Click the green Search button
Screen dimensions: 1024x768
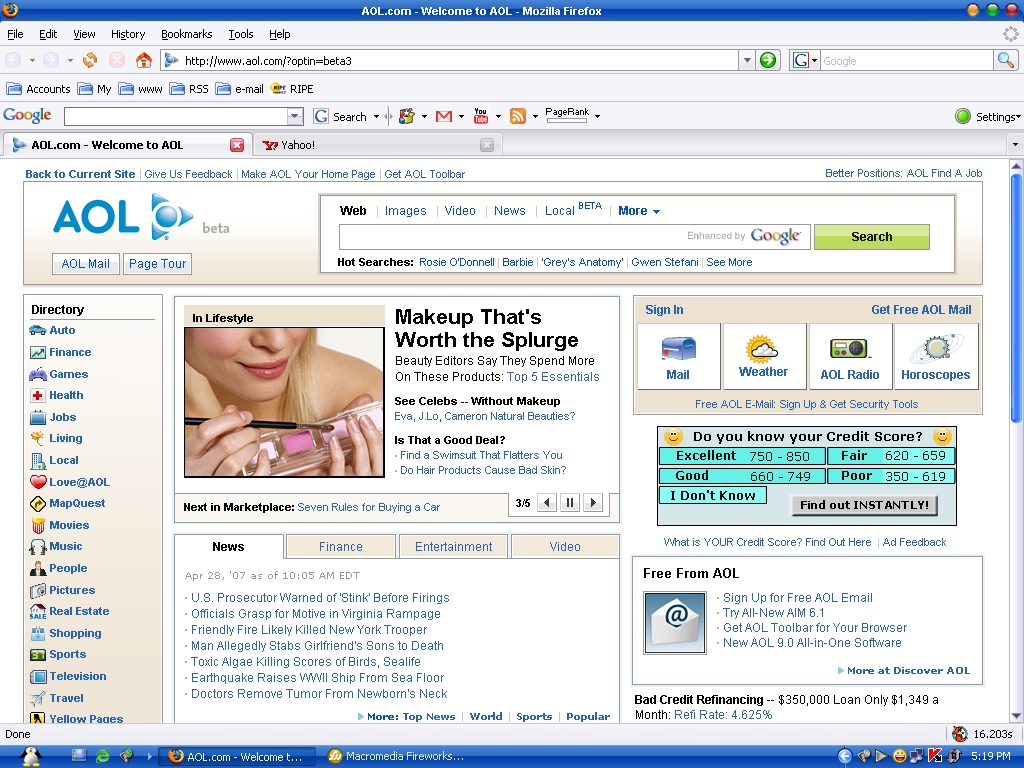pos(871,236)
